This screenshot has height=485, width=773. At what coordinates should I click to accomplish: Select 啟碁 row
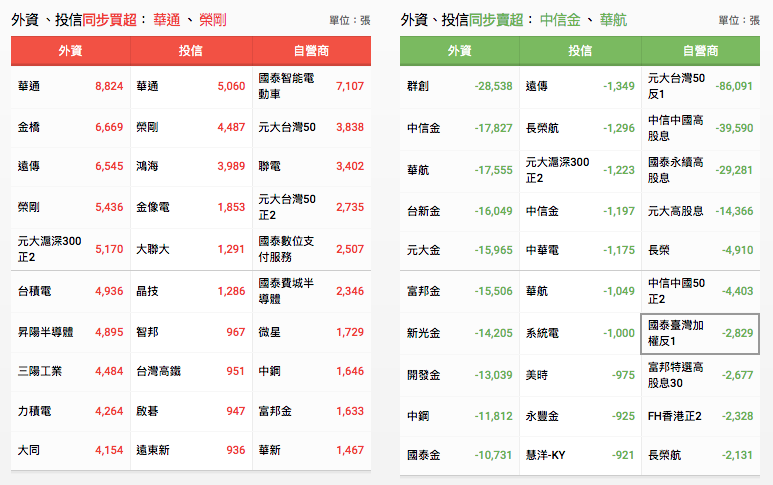tap(191, 411)
